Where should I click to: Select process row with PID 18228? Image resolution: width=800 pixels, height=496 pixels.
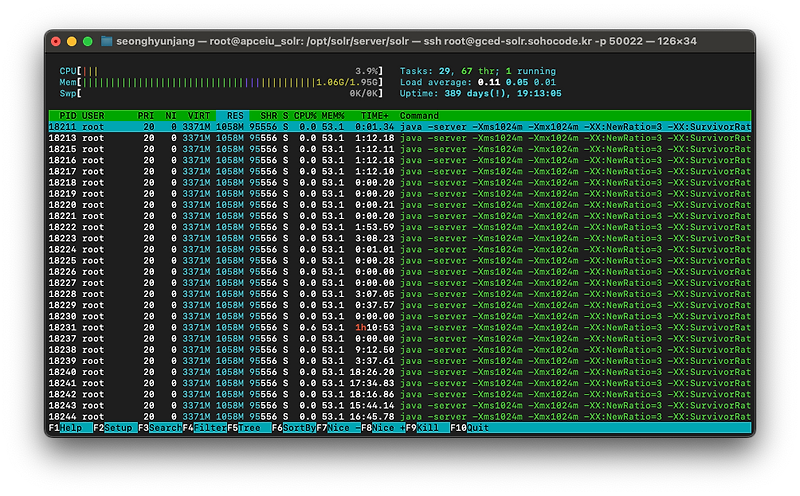399,294
